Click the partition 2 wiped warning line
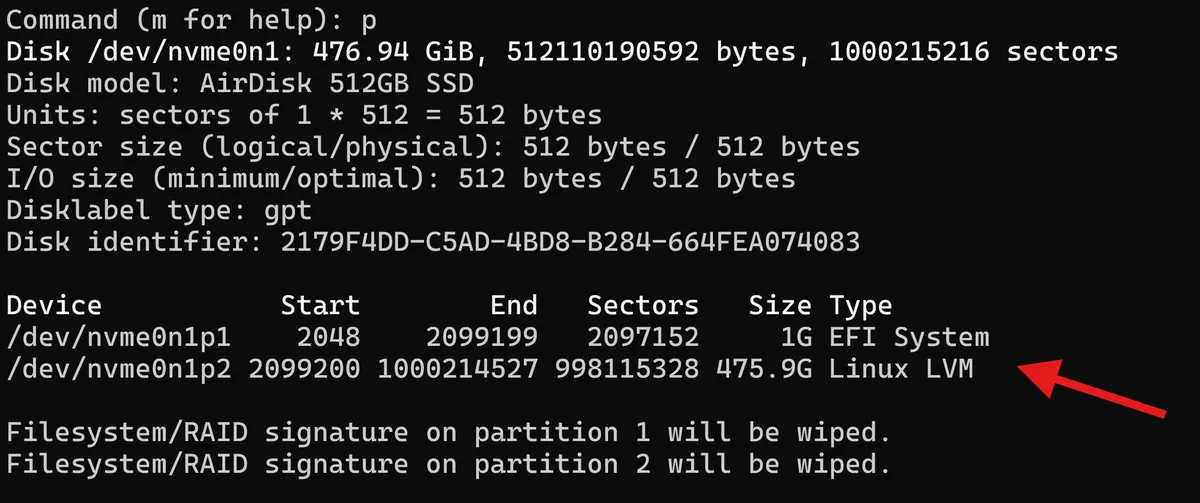Screen dimensions: 1200x503 click(x=448, y=465)
